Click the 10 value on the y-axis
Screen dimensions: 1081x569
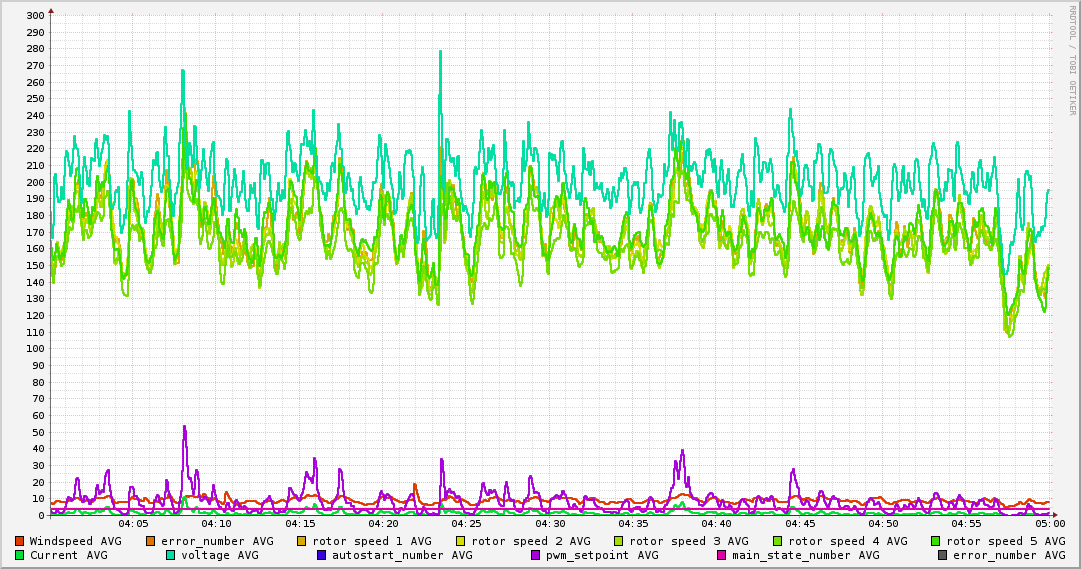pos(38,499)
